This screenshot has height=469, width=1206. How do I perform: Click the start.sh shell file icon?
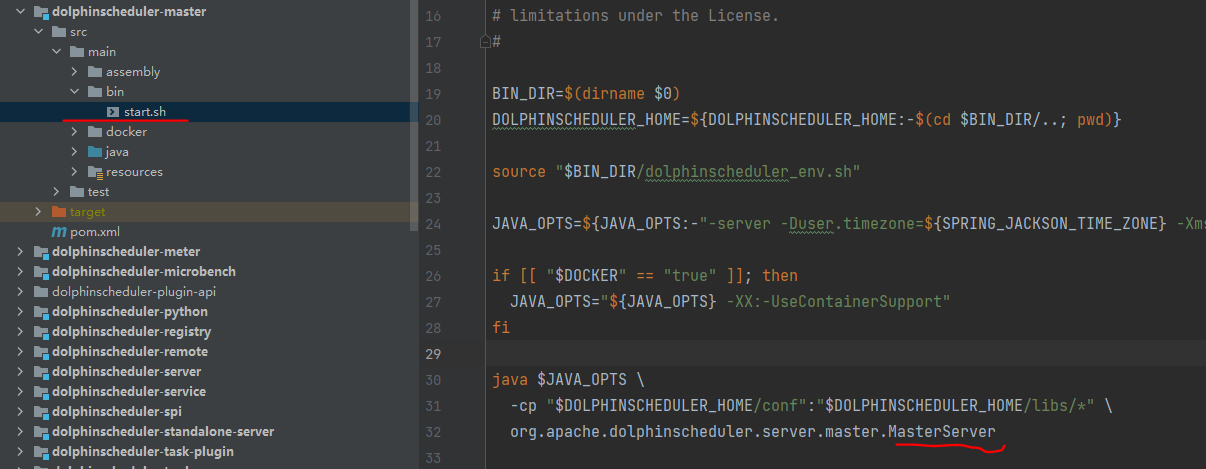(113, 112)
